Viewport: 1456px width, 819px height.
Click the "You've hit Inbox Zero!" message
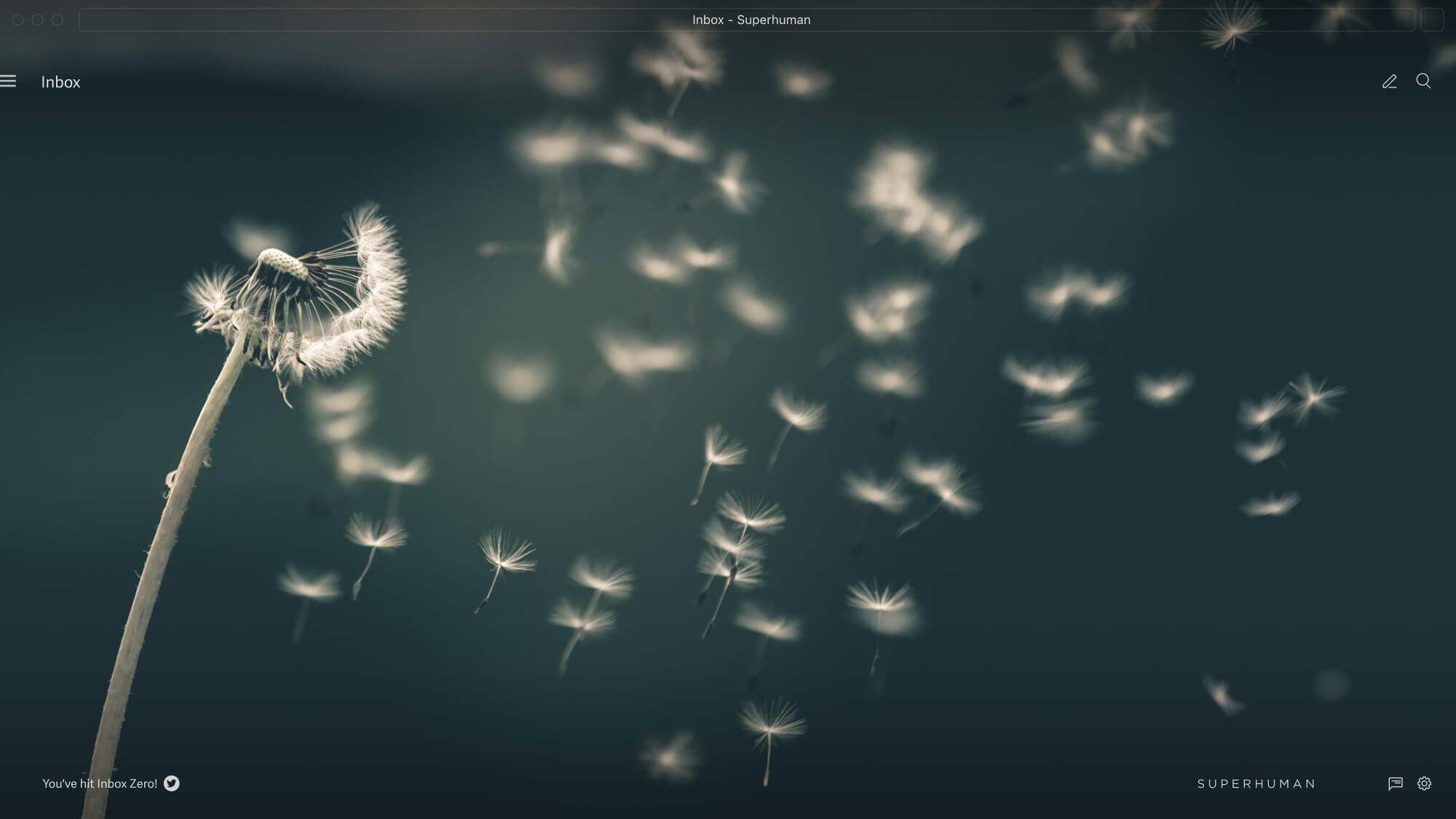100,783
